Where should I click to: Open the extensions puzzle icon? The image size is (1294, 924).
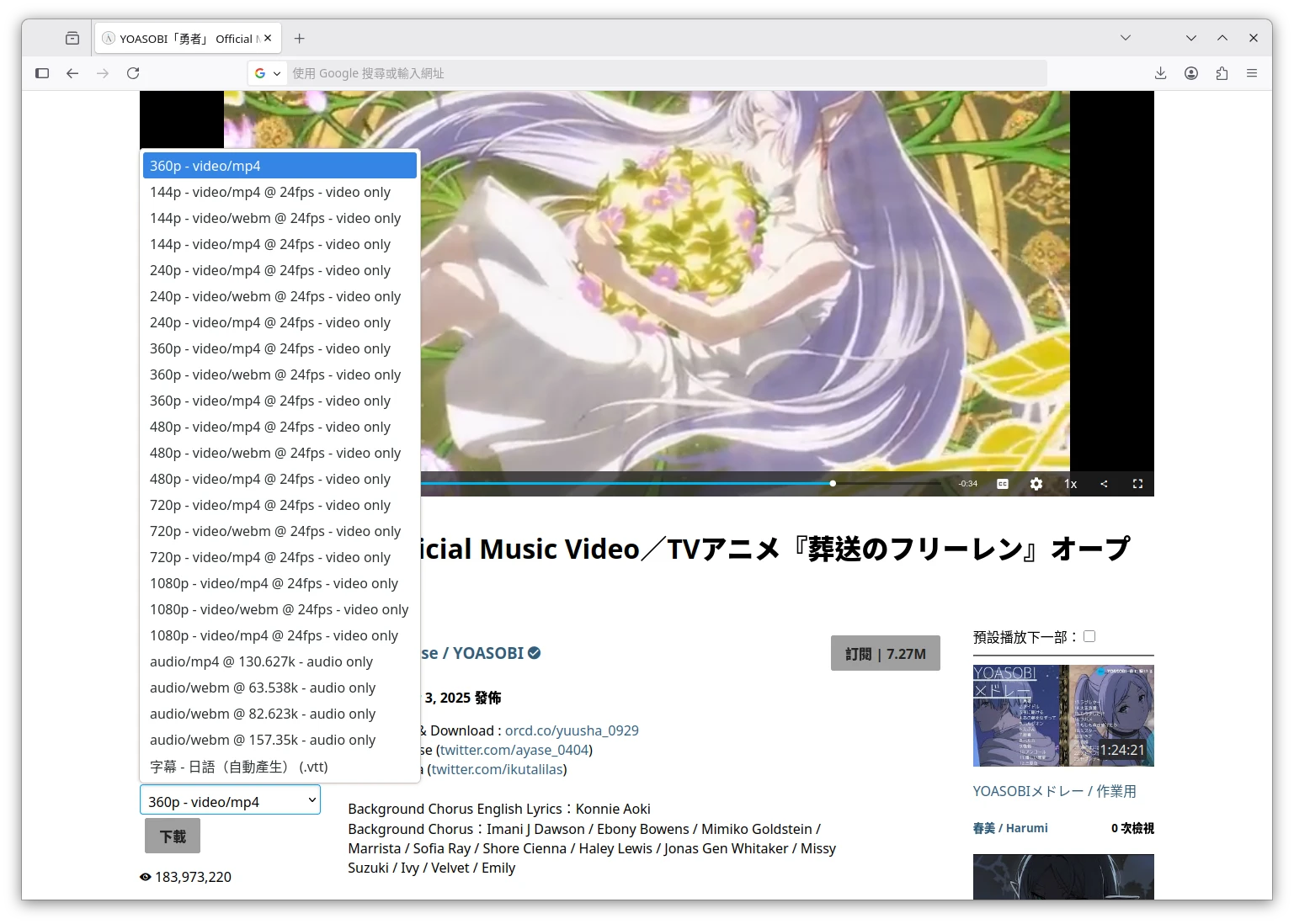[x=1222, y=73]
